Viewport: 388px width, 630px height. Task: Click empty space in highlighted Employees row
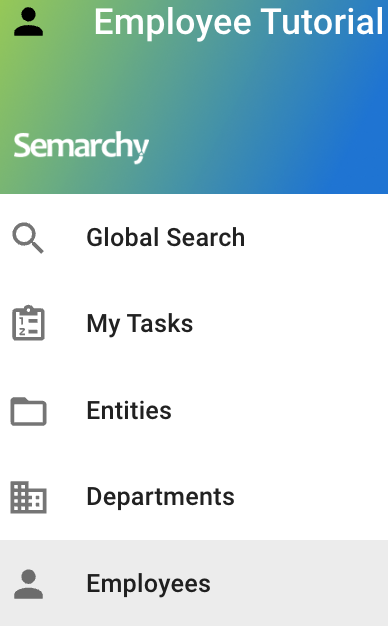[x=301, y=584]
